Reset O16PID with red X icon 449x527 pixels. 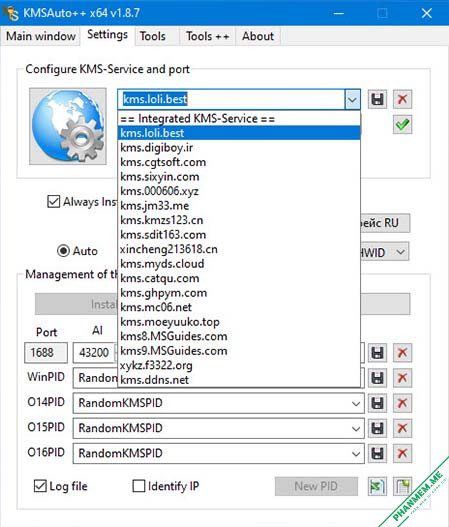402,453
